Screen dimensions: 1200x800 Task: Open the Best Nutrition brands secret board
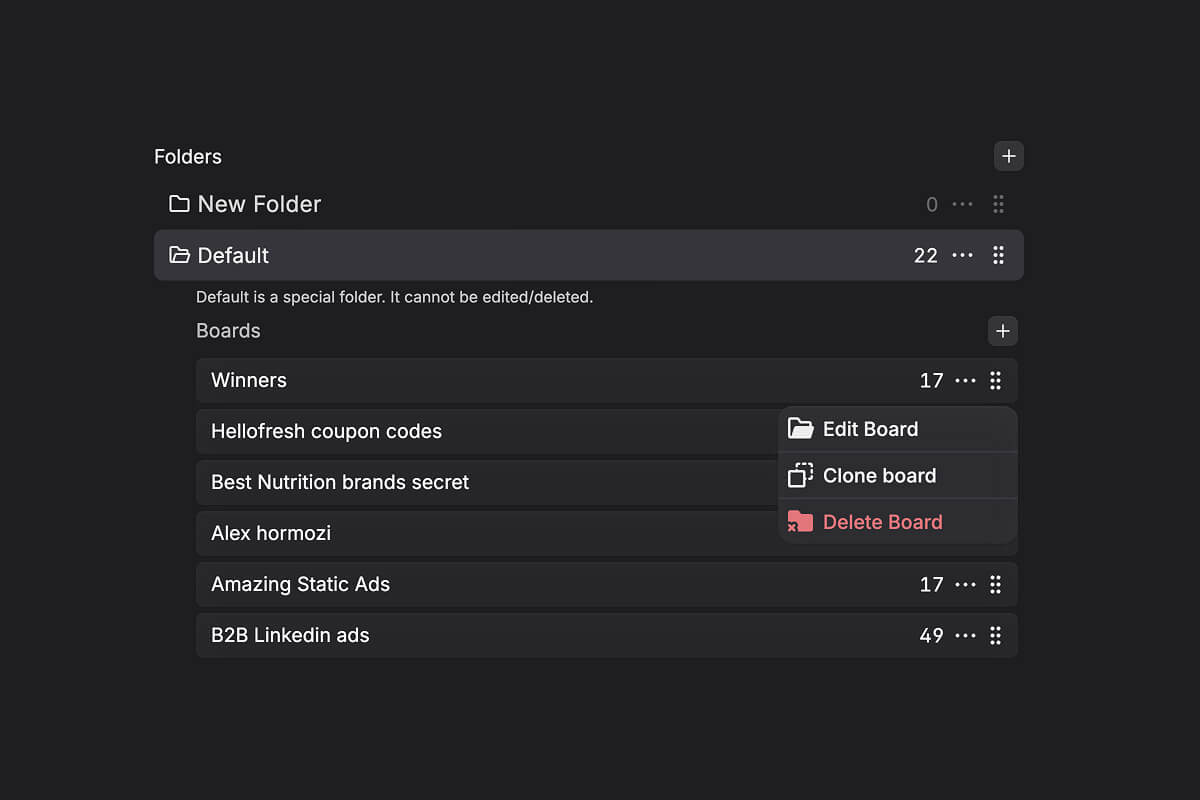340,483
